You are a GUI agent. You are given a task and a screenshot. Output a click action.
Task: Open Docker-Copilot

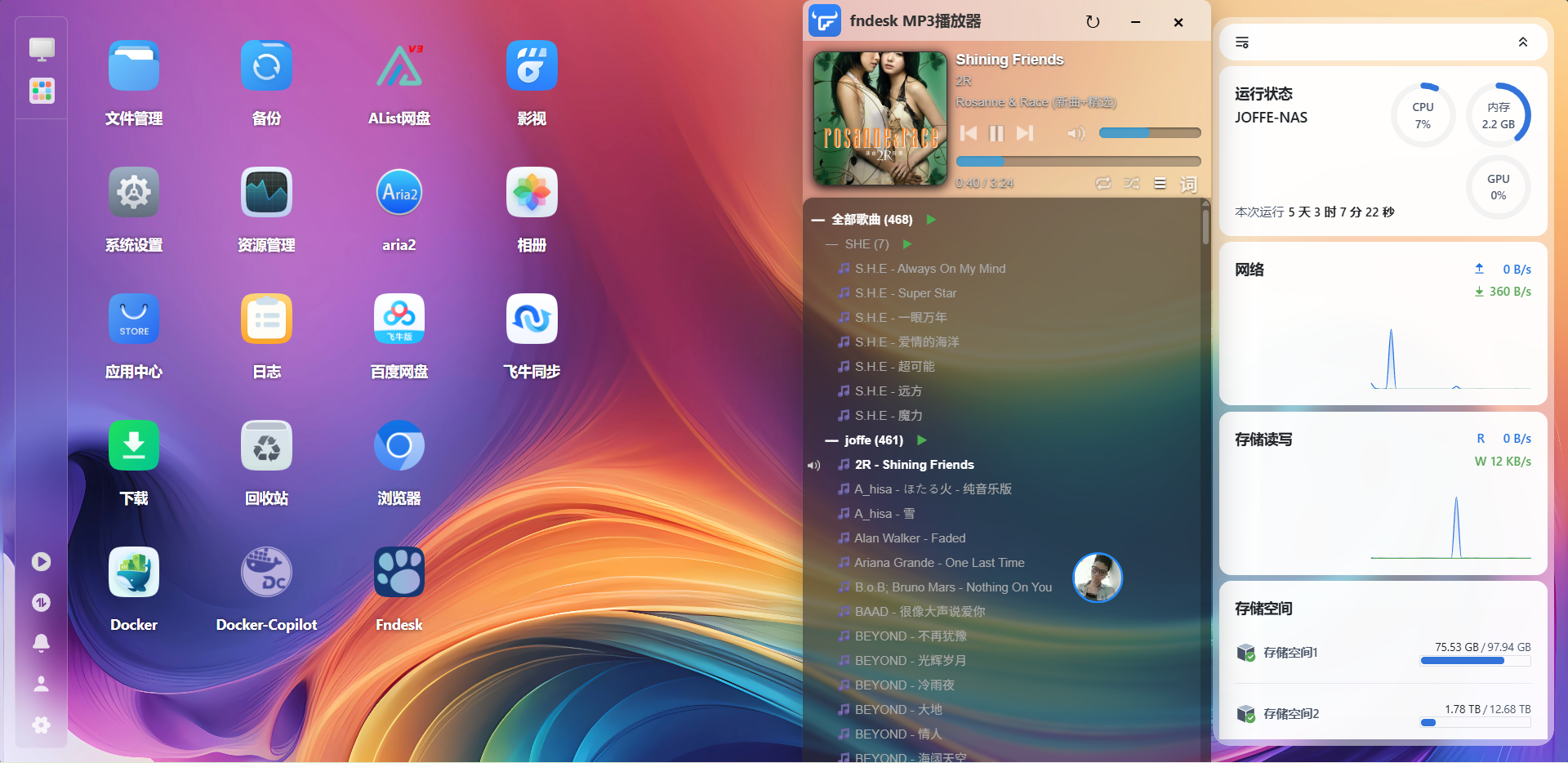click(265, 572)
